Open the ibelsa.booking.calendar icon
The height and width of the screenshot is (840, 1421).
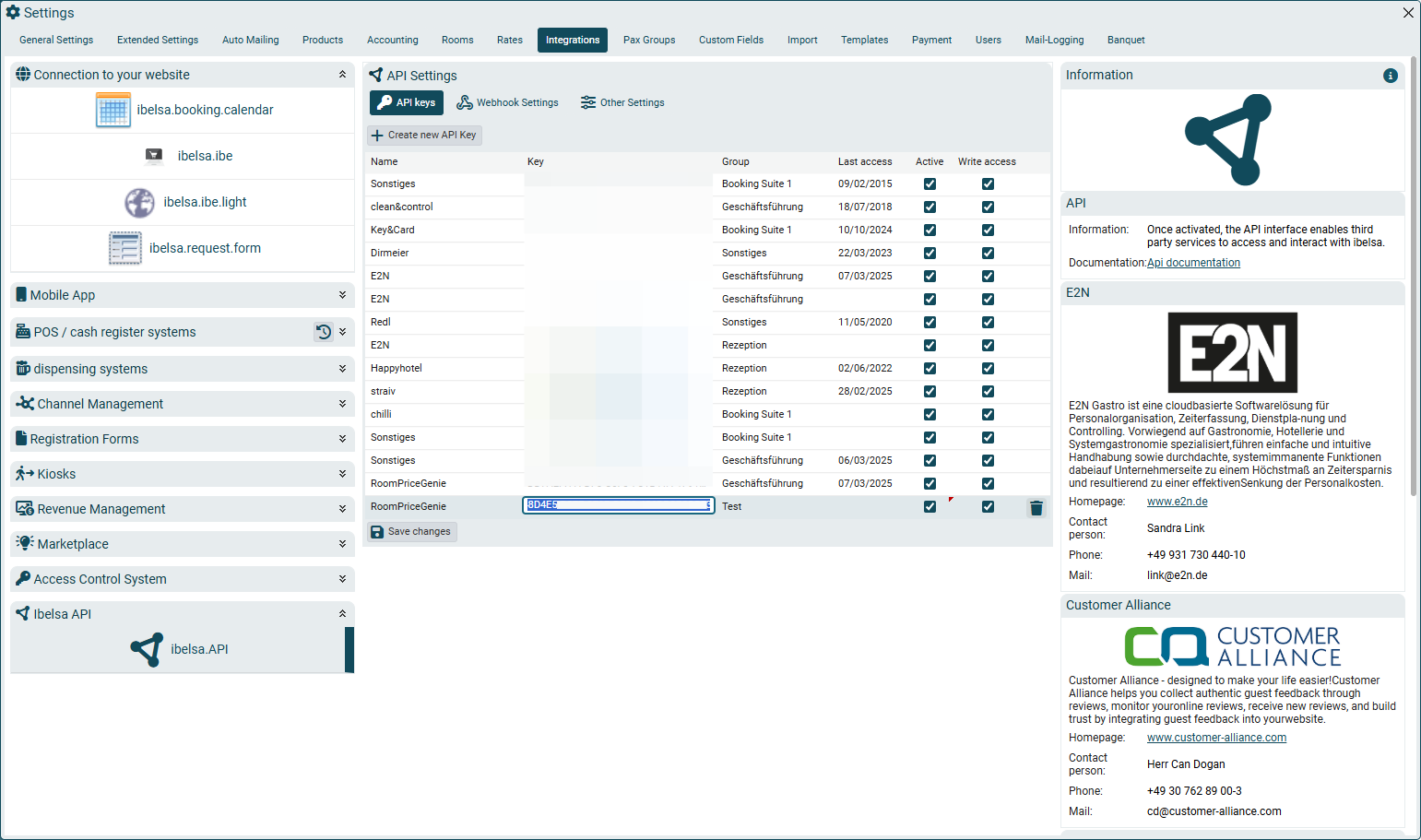[x=113, y=111]
